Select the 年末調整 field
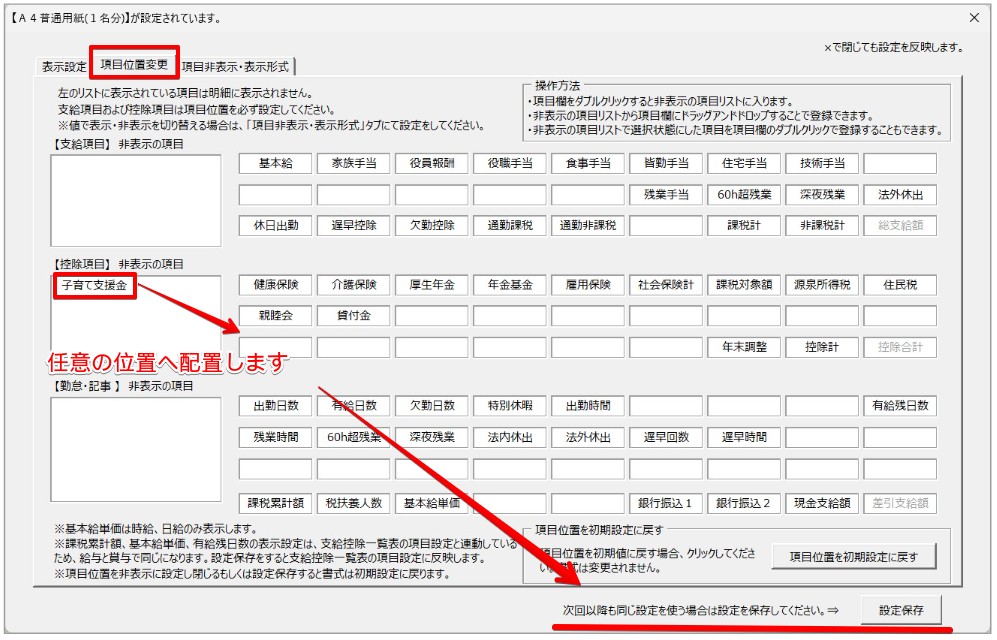997x640 pixels. coord(744,347)
